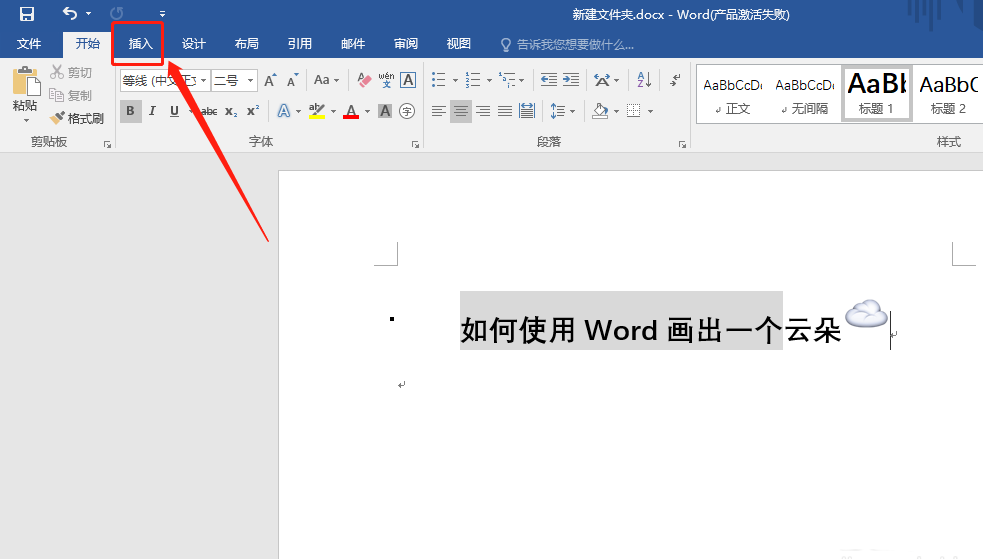Click the Sort A-Z icon
Screen dimensions: 983x559
pyautogui.click(x=644, y=80)
